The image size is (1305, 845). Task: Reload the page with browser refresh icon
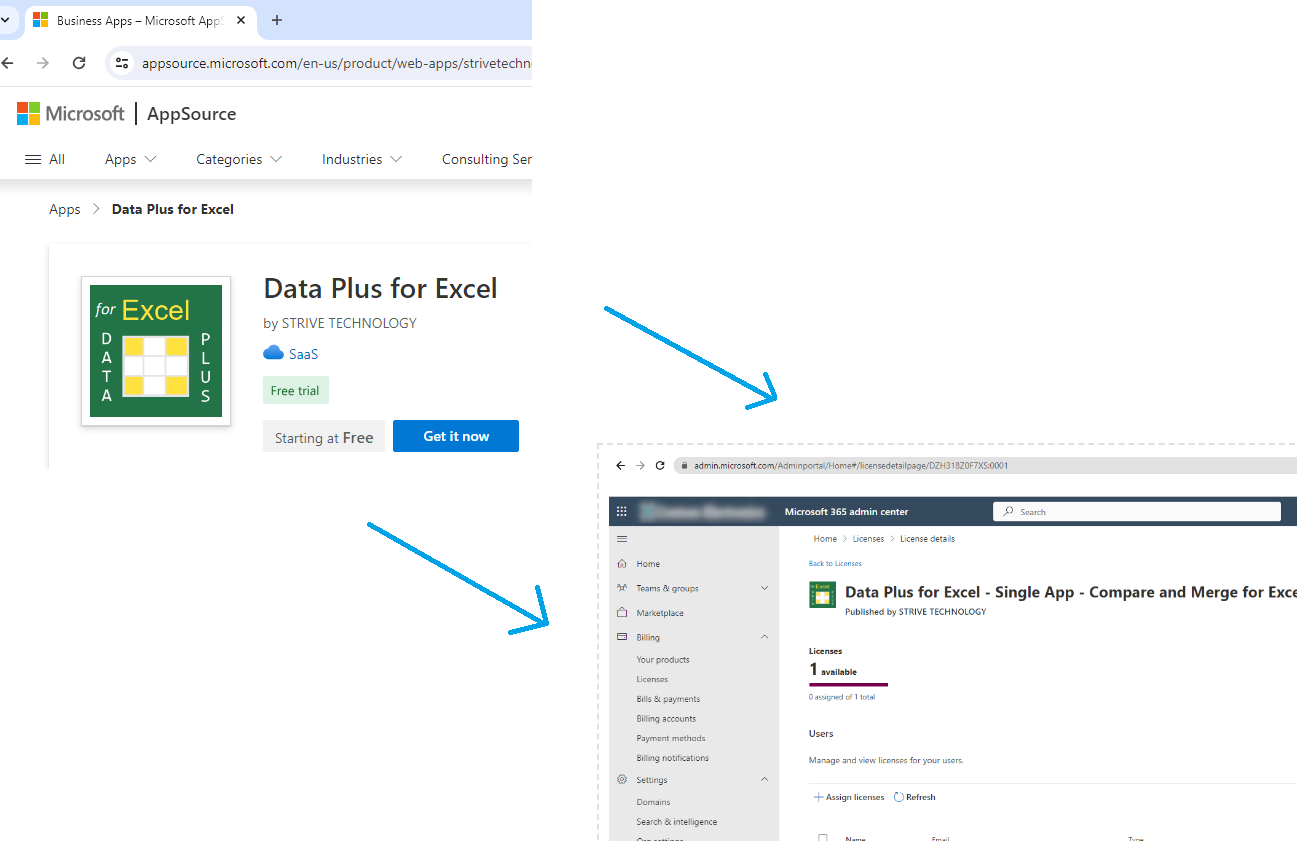pos(79,63)
